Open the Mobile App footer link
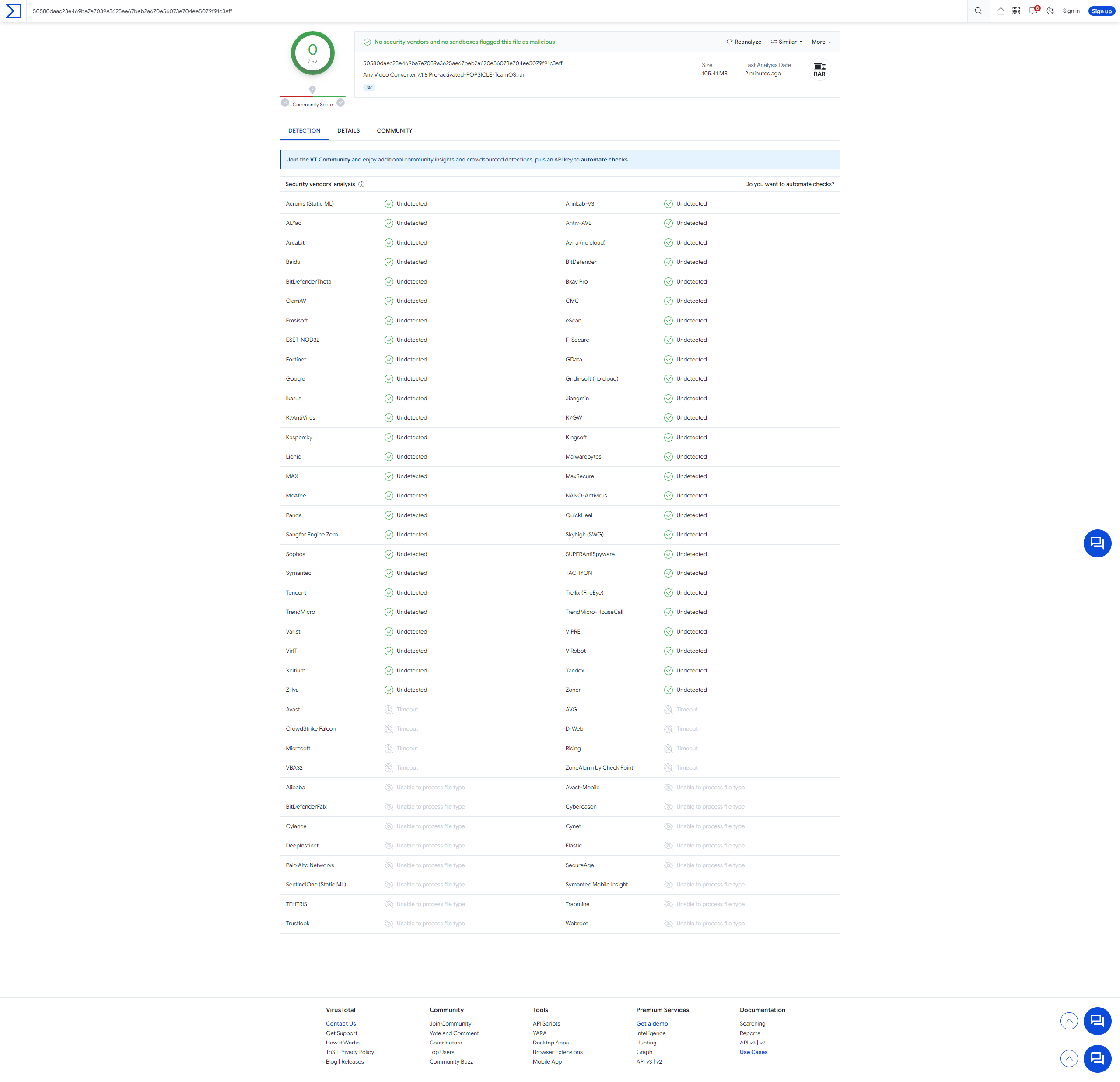 pos(547,1061)
